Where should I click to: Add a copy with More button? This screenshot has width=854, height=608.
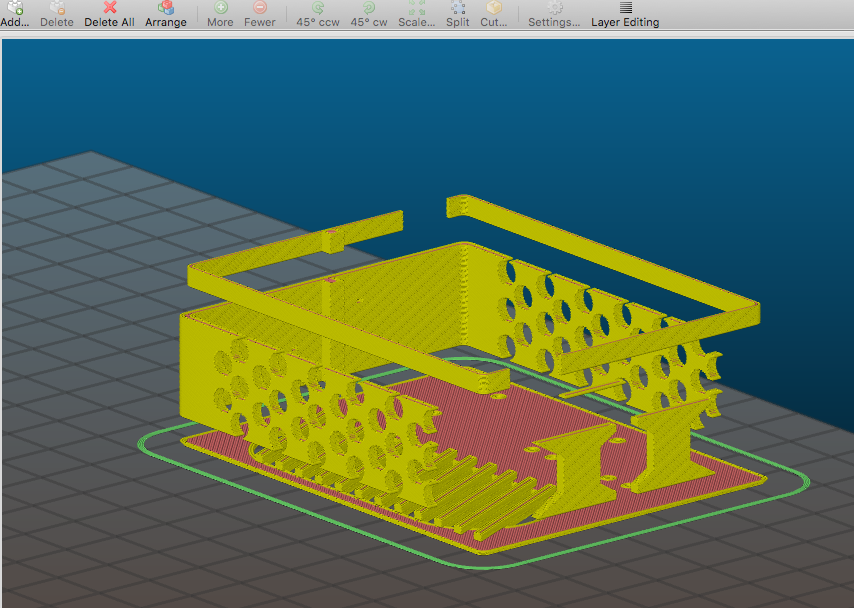(220, 14)
